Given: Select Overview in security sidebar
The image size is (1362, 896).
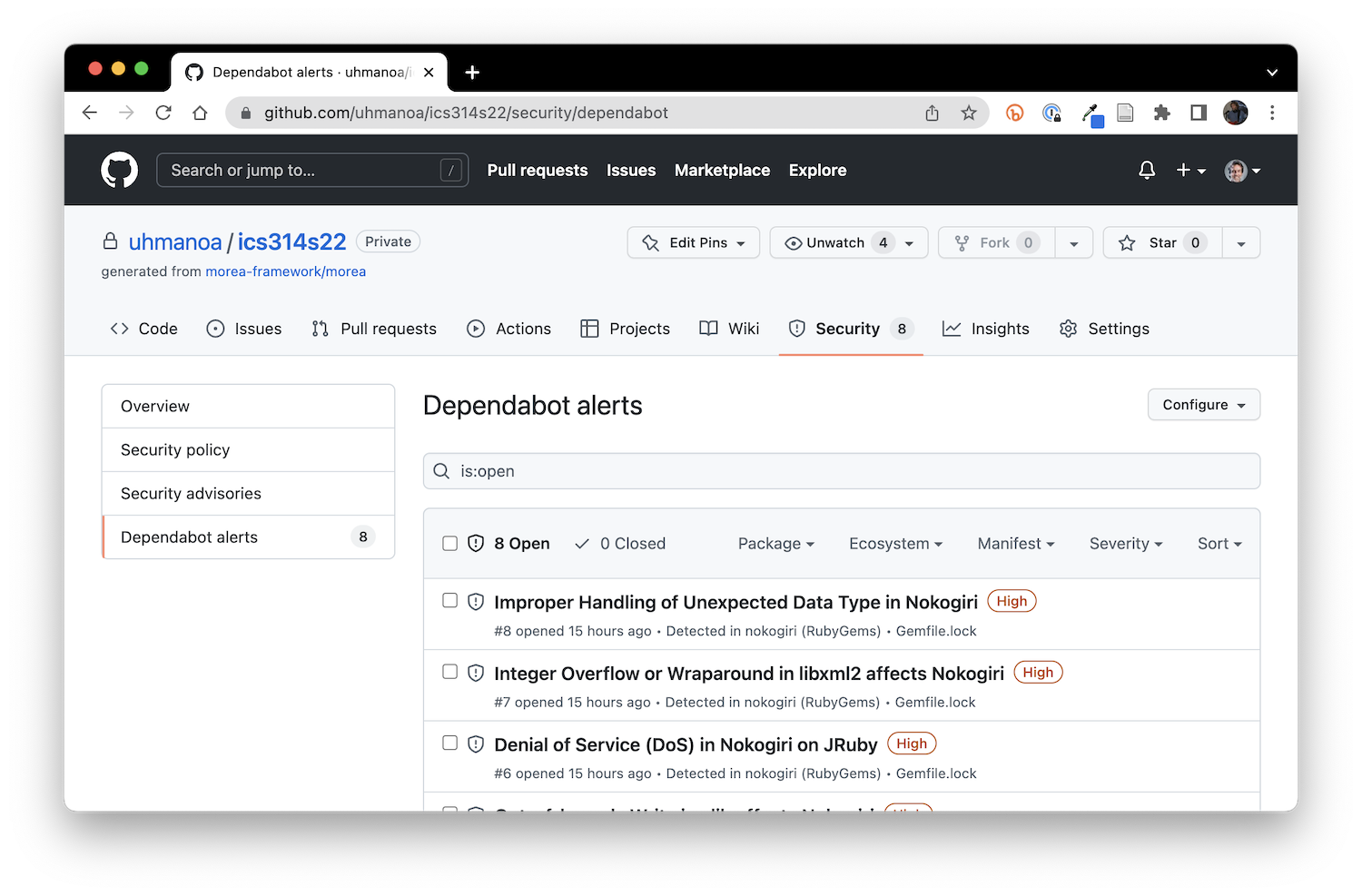Looking at the screenshot, I should [x=248, y=406].
